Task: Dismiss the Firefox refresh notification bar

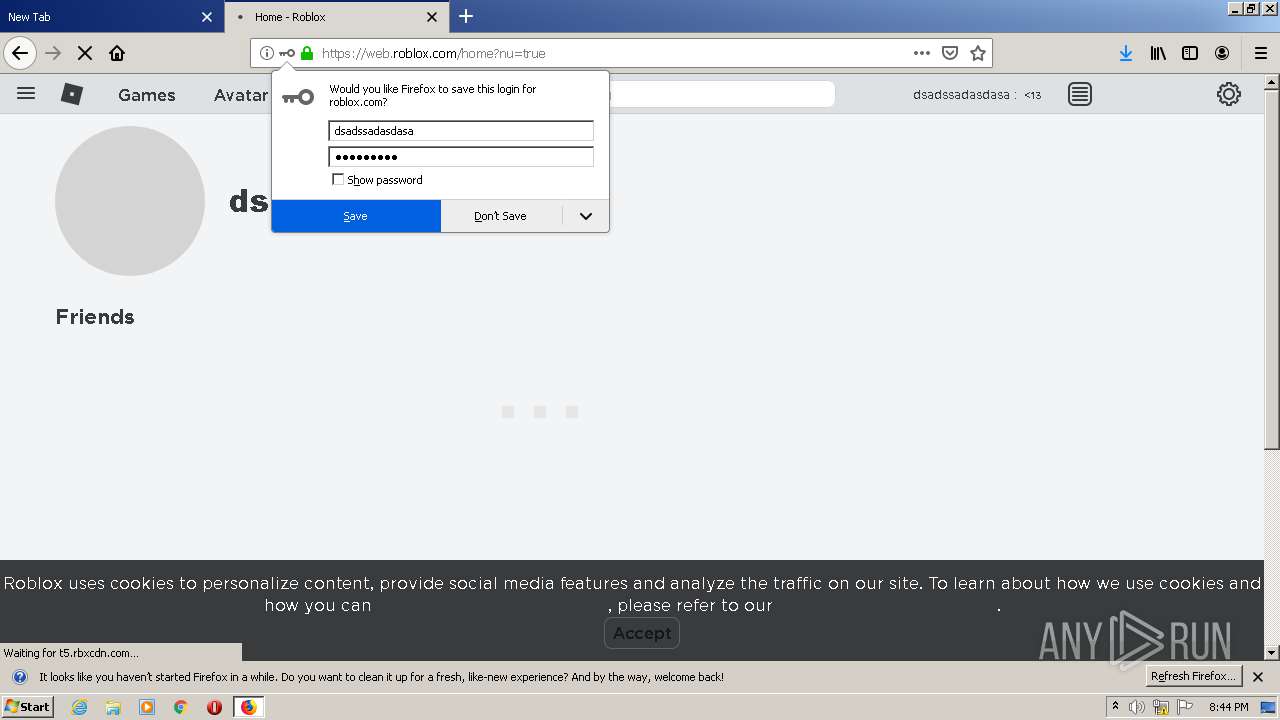Action: (1258, 677)
